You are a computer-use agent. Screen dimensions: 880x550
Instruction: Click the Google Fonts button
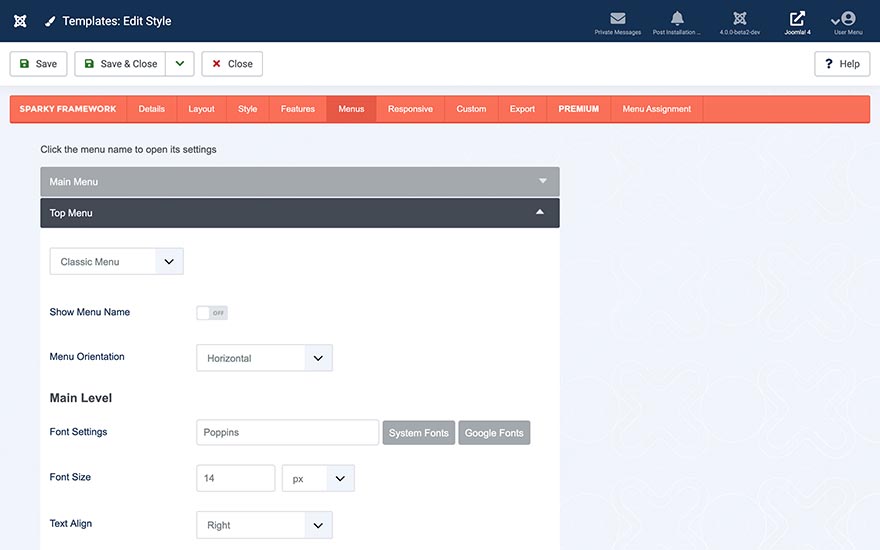click(x=494, y=433)
